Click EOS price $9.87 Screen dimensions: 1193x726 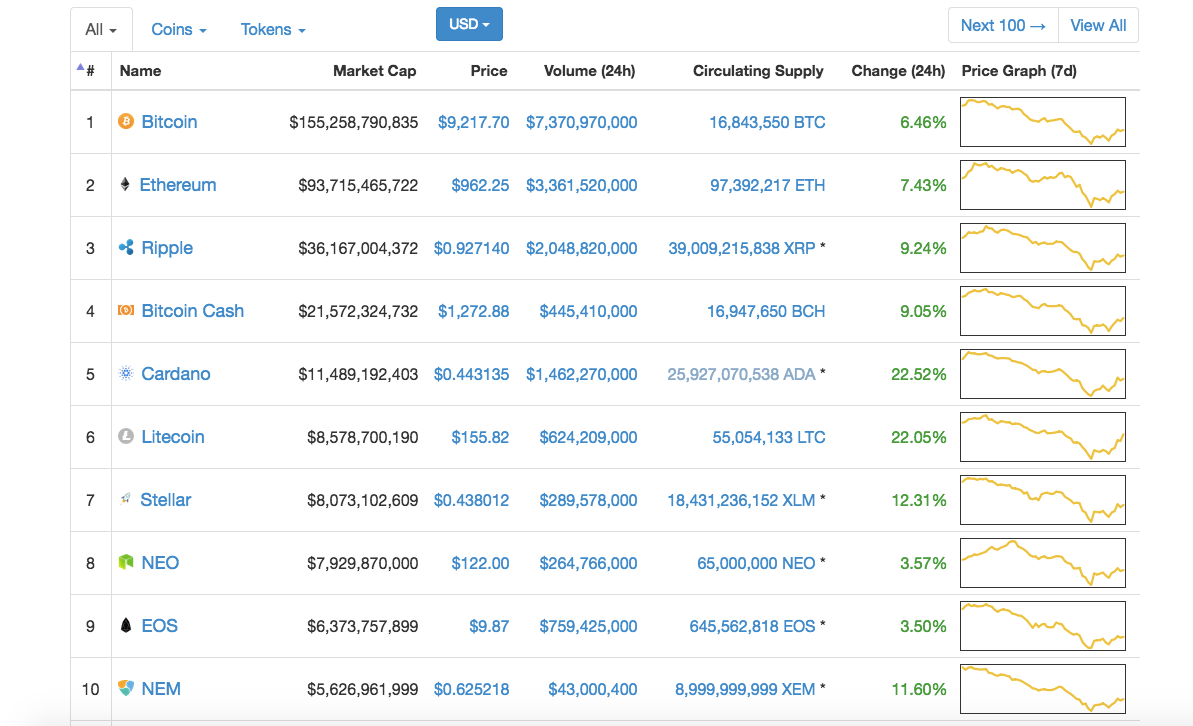point(489,626)
